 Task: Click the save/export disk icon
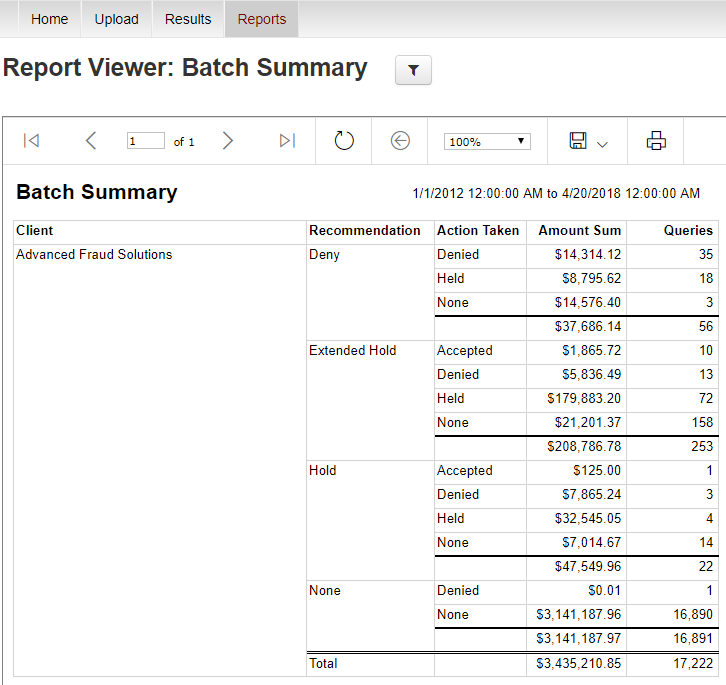click(x=578, y=141)
